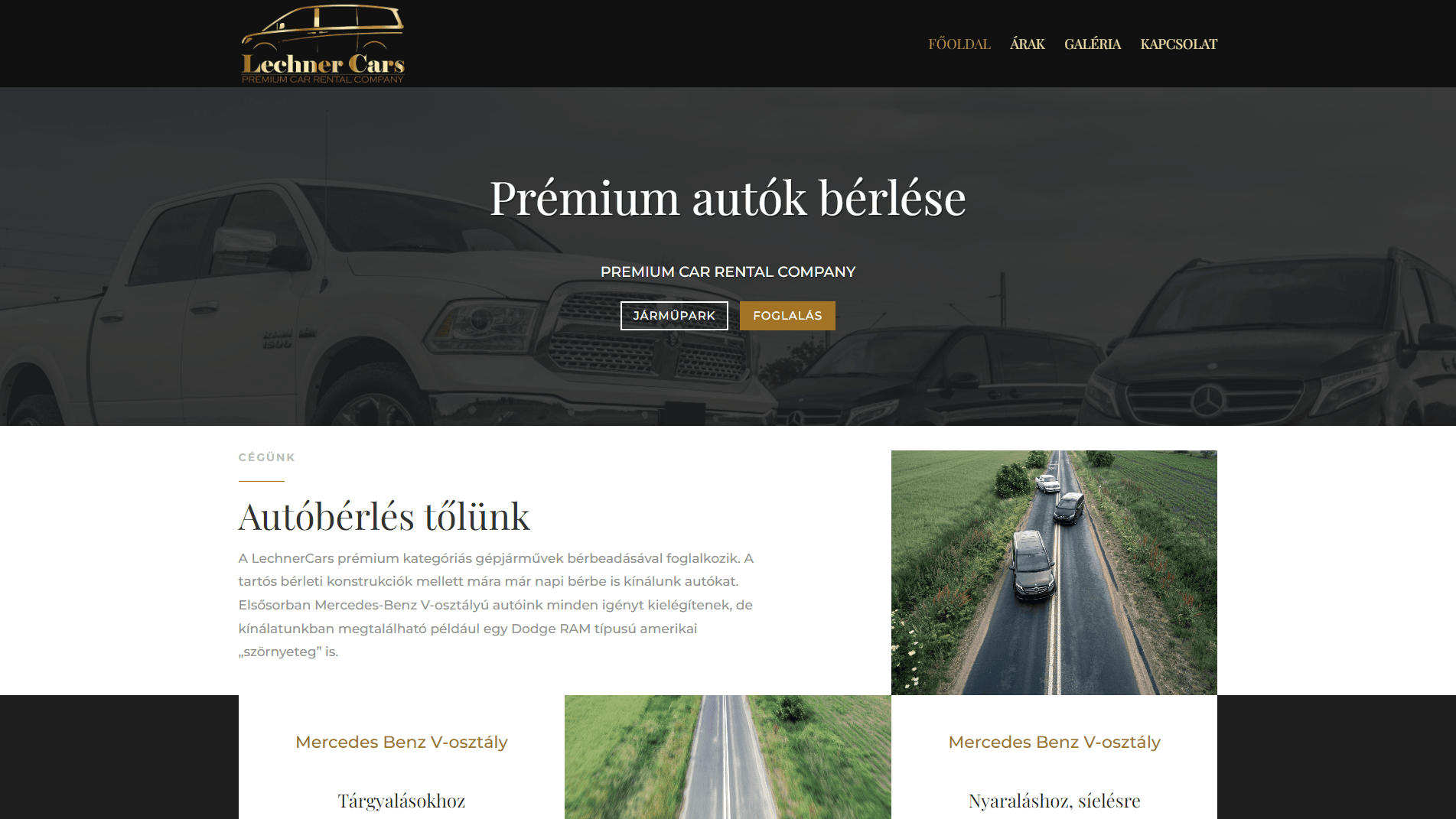Click the Nyaraláshoz, síelésre card title
Viewport: 1456px width, 819px height.
point(1054,801)
